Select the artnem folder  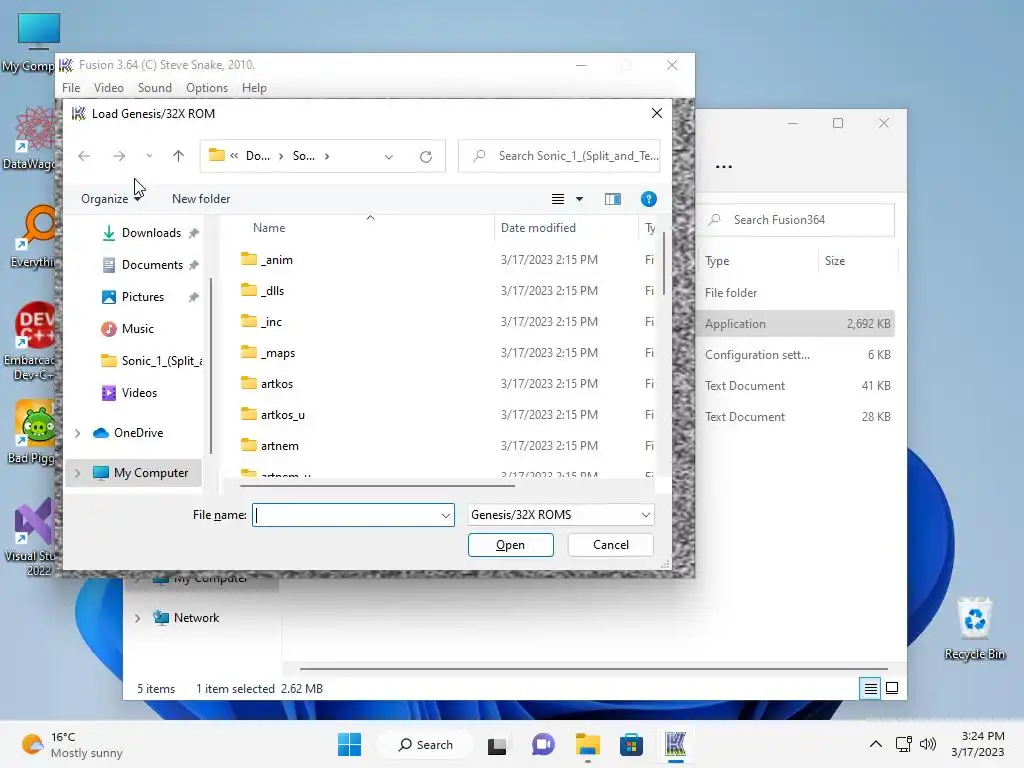click(270, 446)
